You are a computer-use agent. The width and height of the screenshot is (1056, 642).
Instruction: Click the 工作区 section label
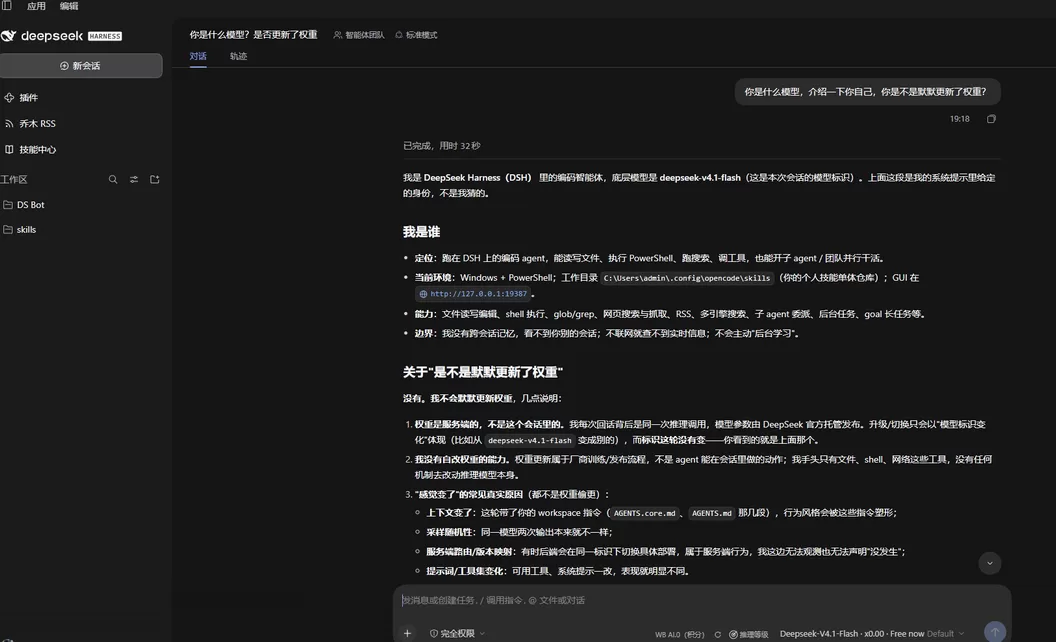pos(14,180)
